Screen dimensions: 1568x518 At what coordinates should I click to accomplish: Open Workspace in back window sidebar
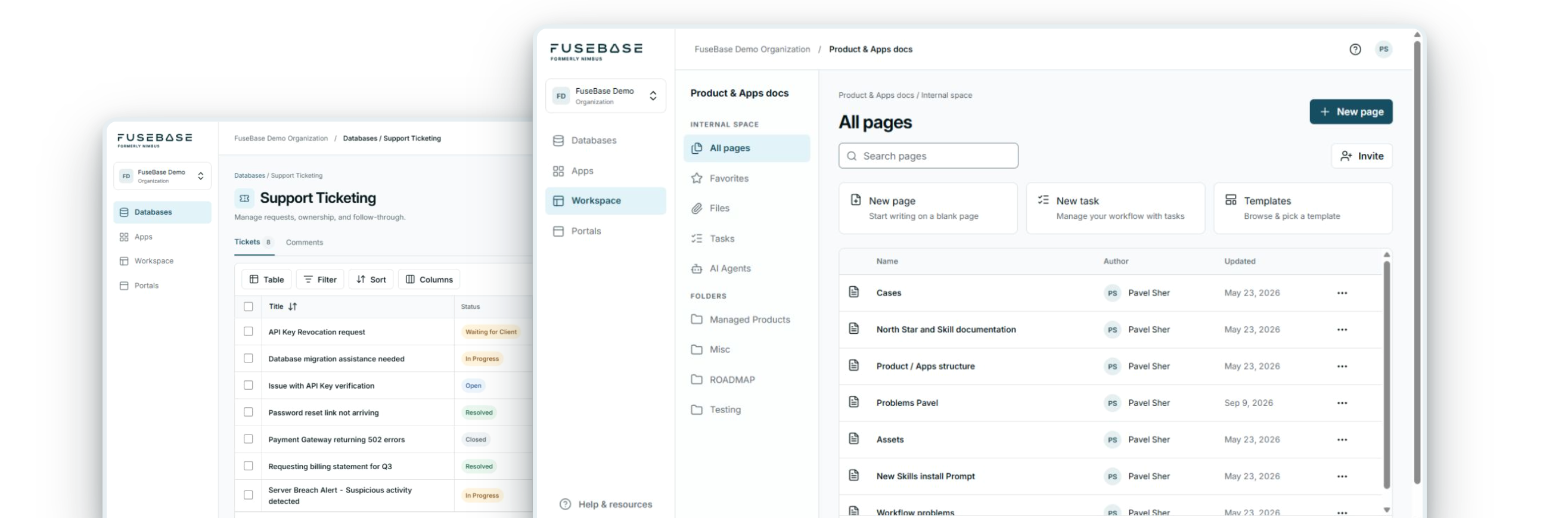162,261
